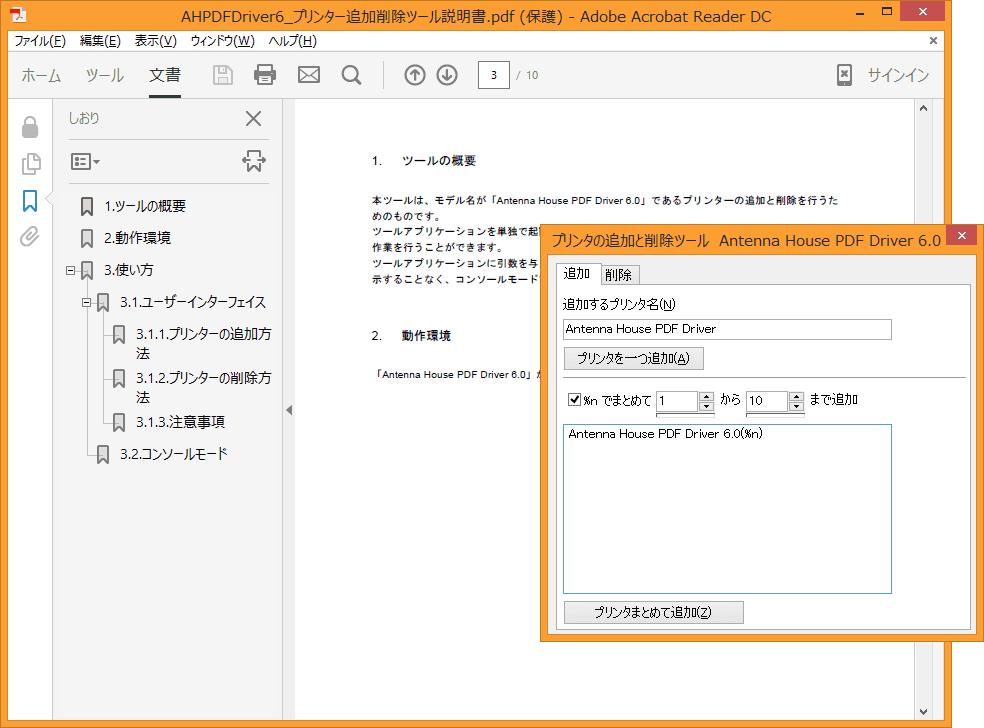Click heading "2. 動作環境" in document
The height and width of the screenshot is (728, 984).
[411, 336]
